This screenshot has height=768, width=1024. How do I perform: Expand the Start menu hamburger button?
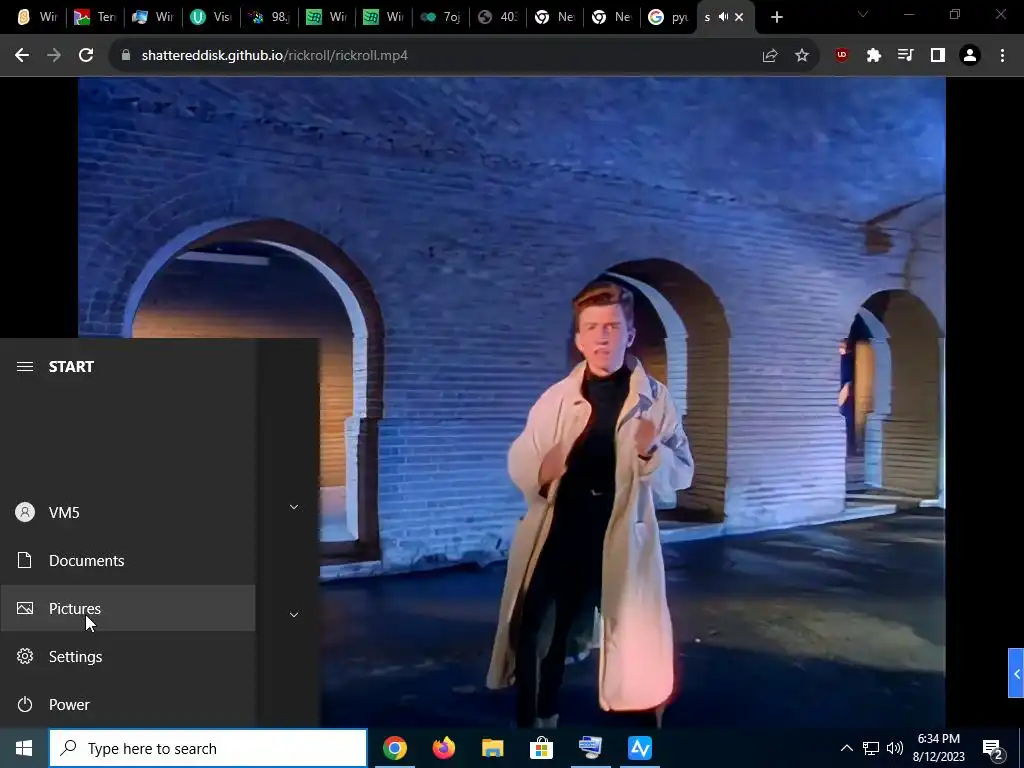[25, 366]
